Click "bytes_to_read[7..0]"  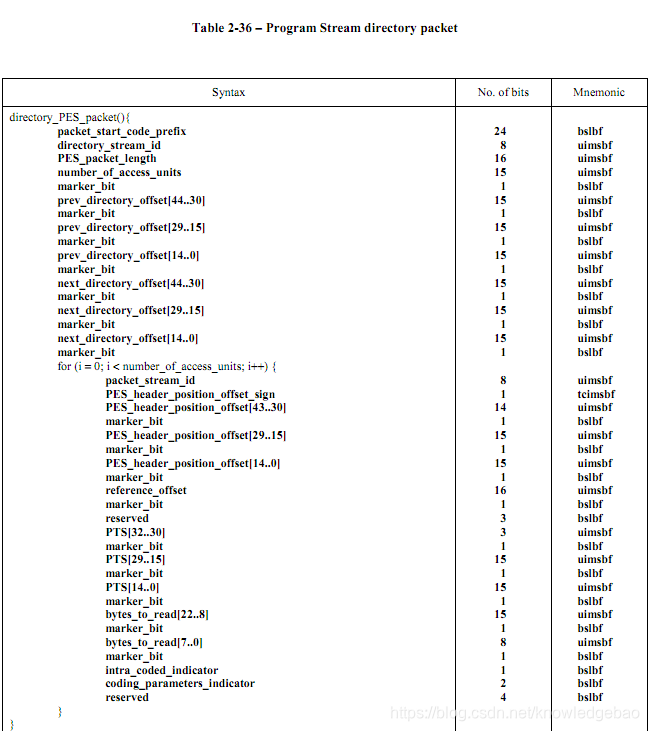pyautogui.click(x=154, y=642)
